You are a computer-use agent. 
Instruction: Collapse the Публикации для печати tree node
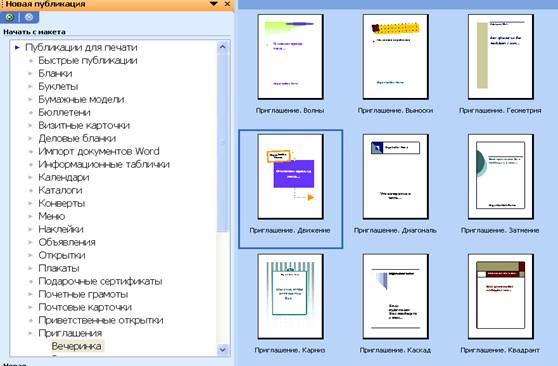pos(17,47)
